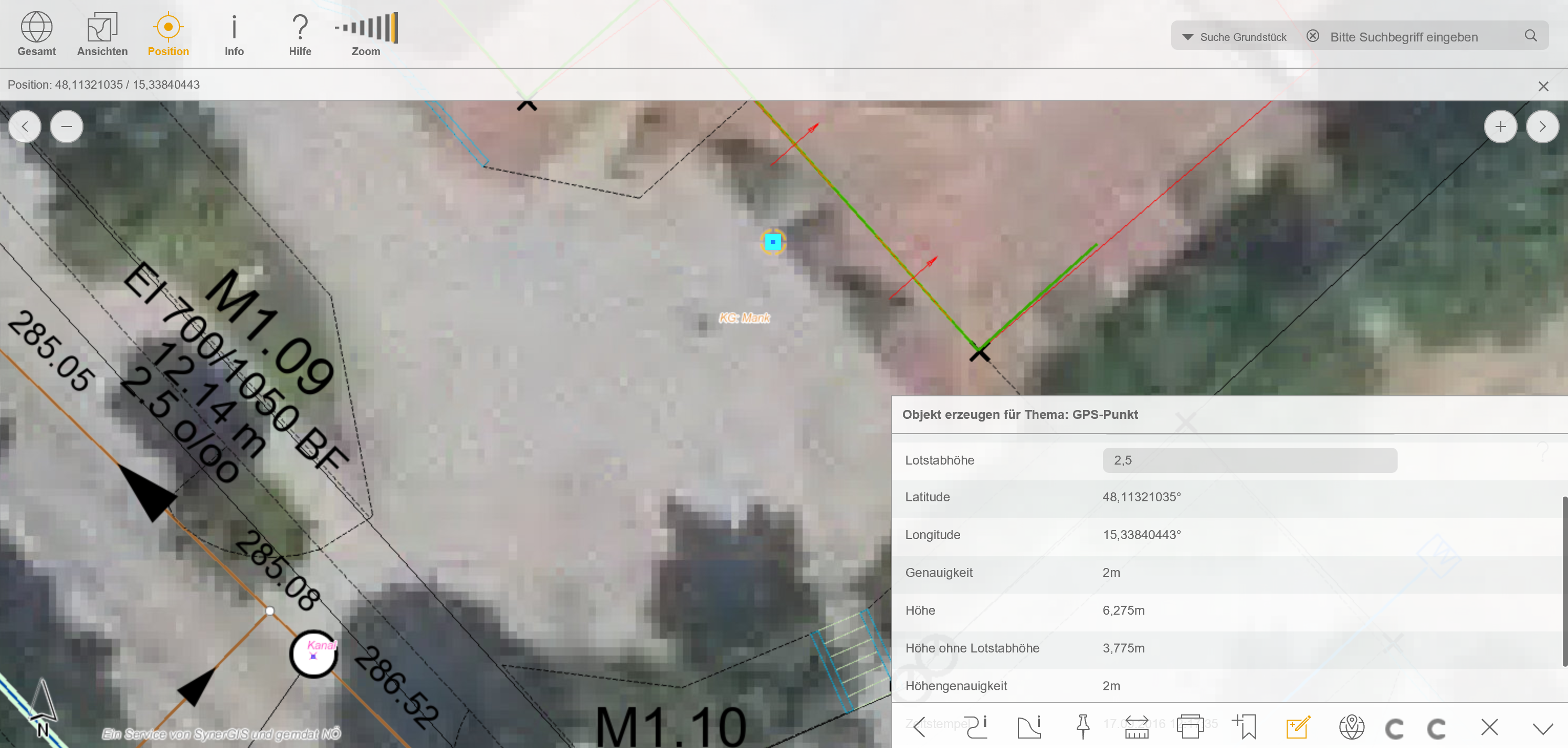This screenshot has height=748, width=1568.
Task: Open the Gesamt overview map
Action: [x=37, y=34]
